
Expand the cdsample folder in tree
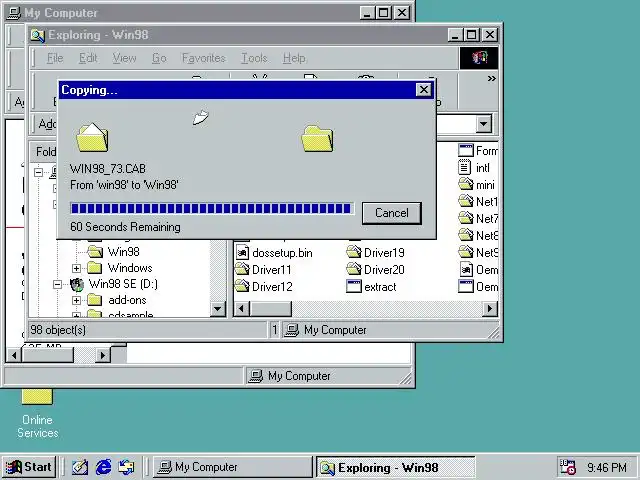[76, 315]
